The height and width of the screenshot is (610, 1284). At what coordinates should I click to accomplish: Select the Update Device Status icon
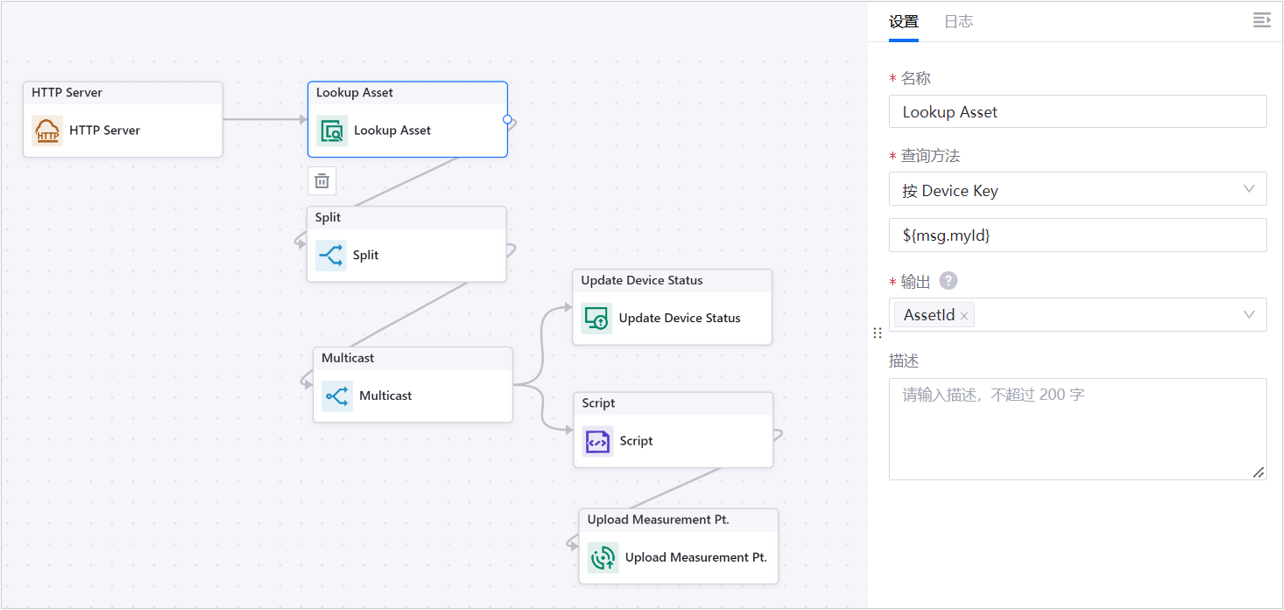pyautogui.click(x=597, y=319)
